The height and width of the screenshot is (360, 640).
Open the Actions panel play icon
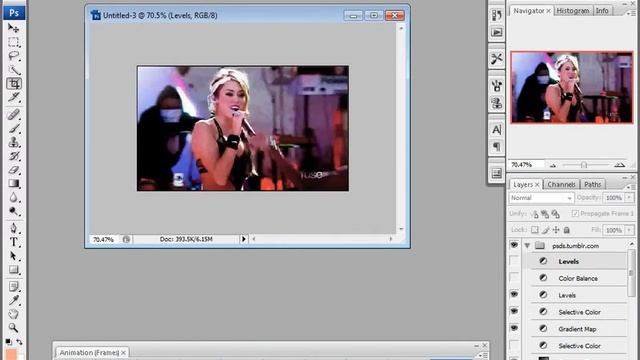coord(496,32)
